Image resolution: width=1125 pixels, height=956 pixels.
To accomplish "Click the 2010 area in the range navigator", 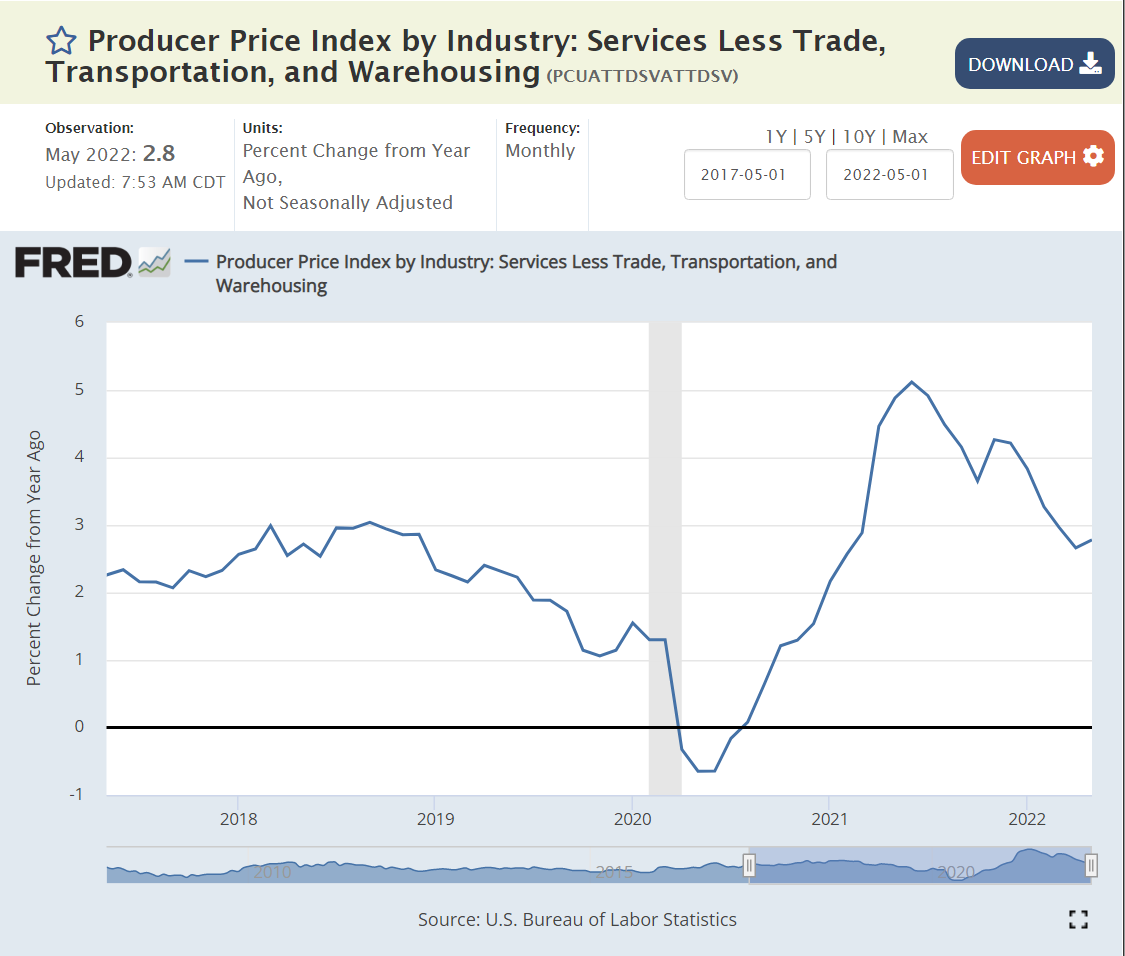I will [272, 869].
